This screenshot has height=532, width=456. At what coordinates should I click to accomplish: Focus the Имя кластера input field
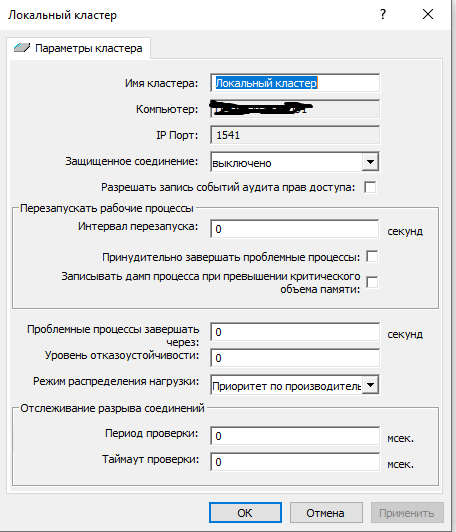tap(295, 83)
